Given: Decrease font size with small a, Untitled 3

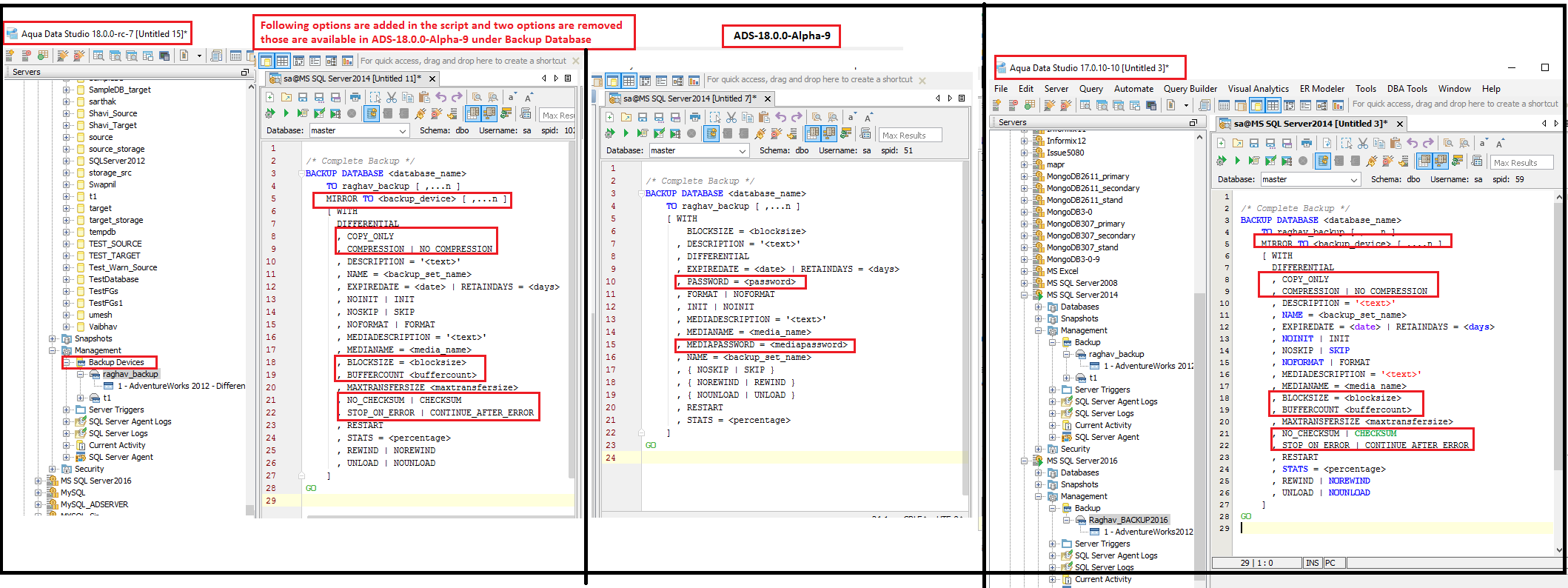Looking at the screenshot, I should point(1483,143).
